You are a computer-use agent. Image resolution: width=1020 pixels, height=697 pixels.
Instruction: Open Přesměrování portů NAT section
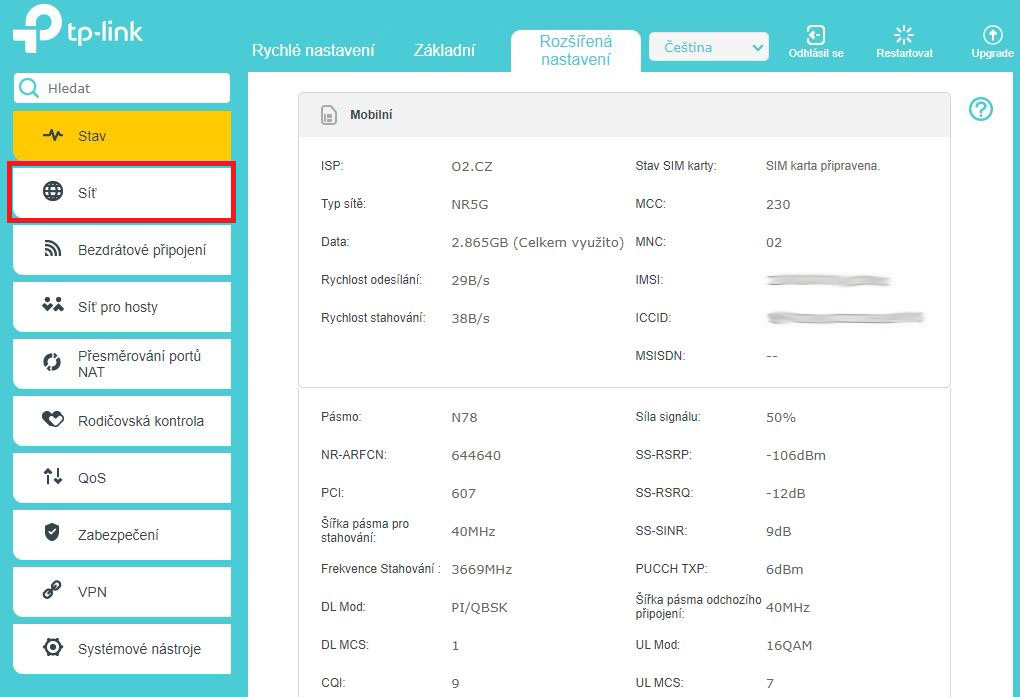coord(122,364)
